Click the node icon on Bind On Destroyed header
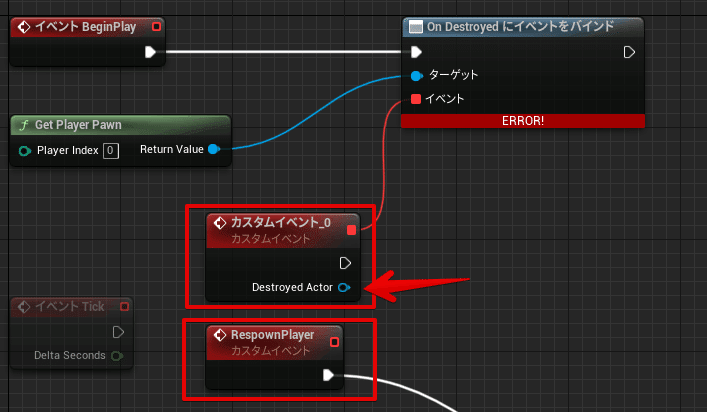The width and height of the screenshot is (707, 412). coord(415,27)
